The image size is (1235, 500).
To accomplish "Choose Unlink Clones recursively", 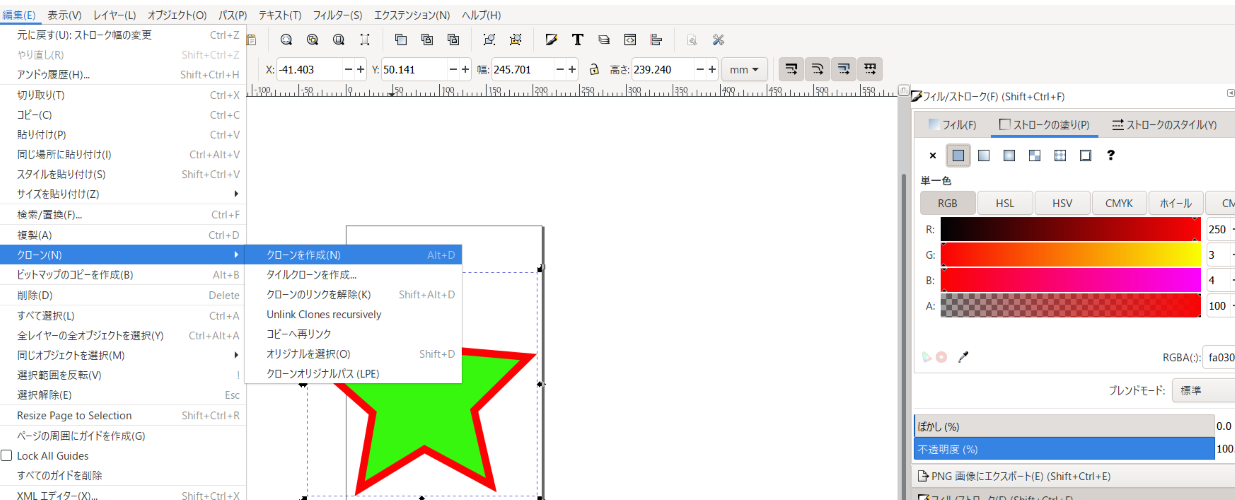I will point(354,314).
